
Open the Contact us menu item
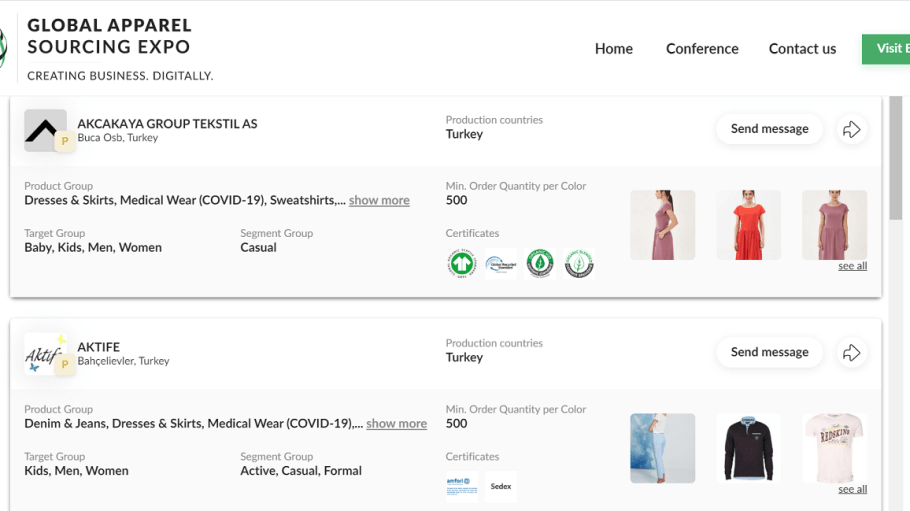(x=802, y=49)
